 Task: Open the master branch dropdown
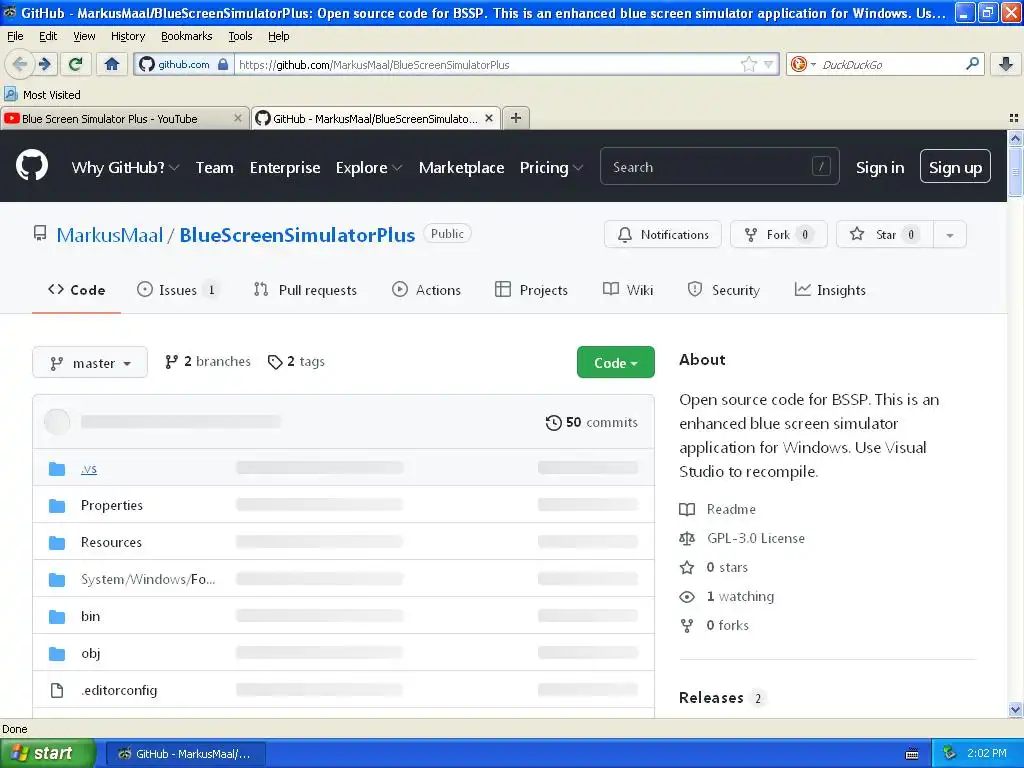click(x=90, y=362)
